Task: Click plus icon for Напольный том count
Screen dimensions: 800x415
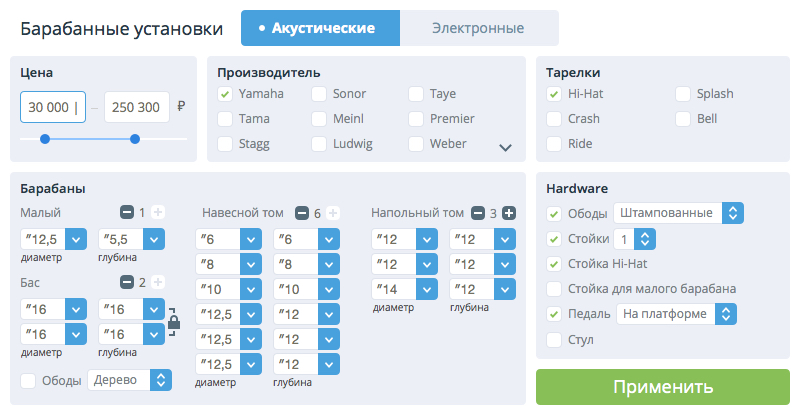Action: [509, 213]
